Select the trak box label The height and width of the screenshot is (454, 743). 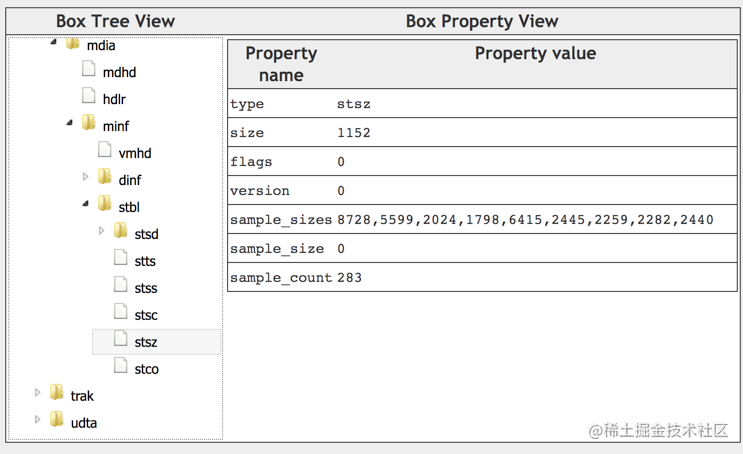tap(82, 396)
